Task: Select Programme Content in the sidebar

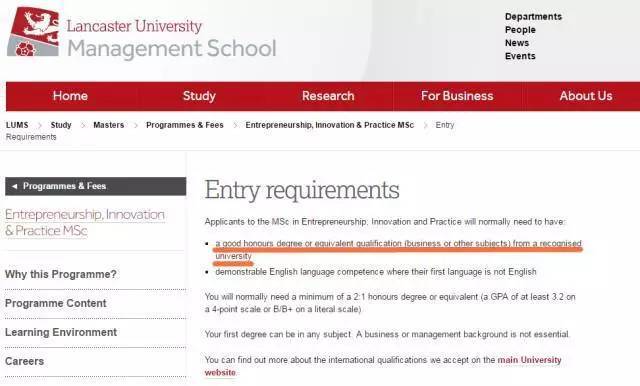Action: point(56,303)
